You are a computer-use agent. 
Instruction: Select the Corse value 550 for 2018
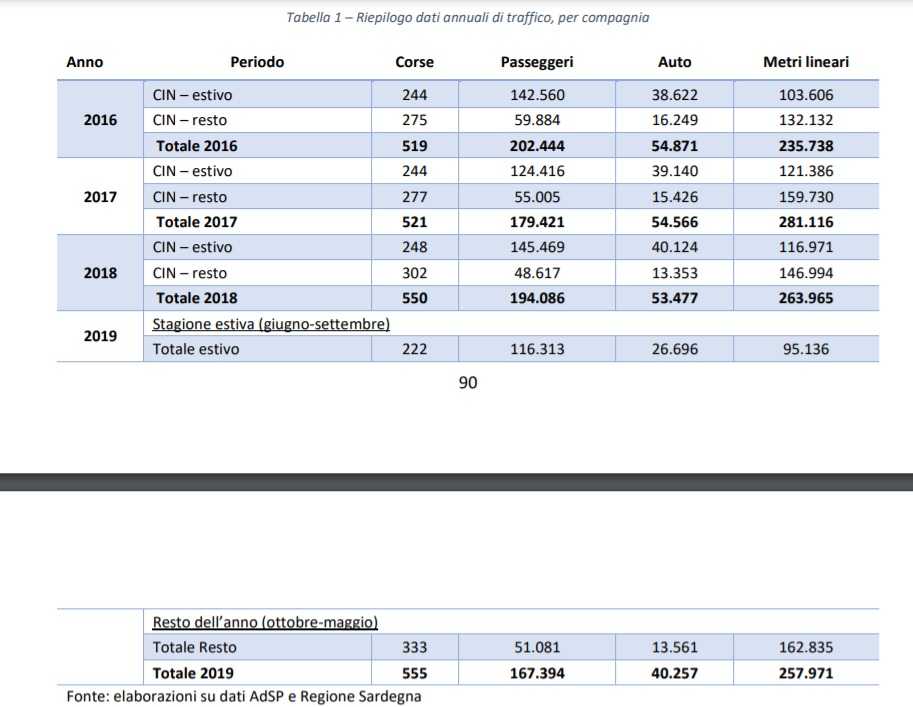point(415,298)
